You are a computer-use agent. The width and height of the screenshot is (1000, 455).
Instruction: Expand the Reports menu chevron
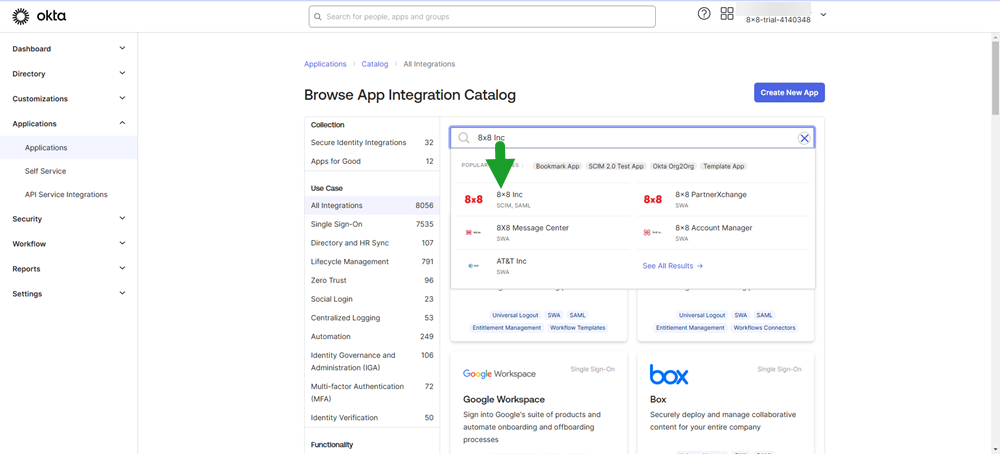122,268
